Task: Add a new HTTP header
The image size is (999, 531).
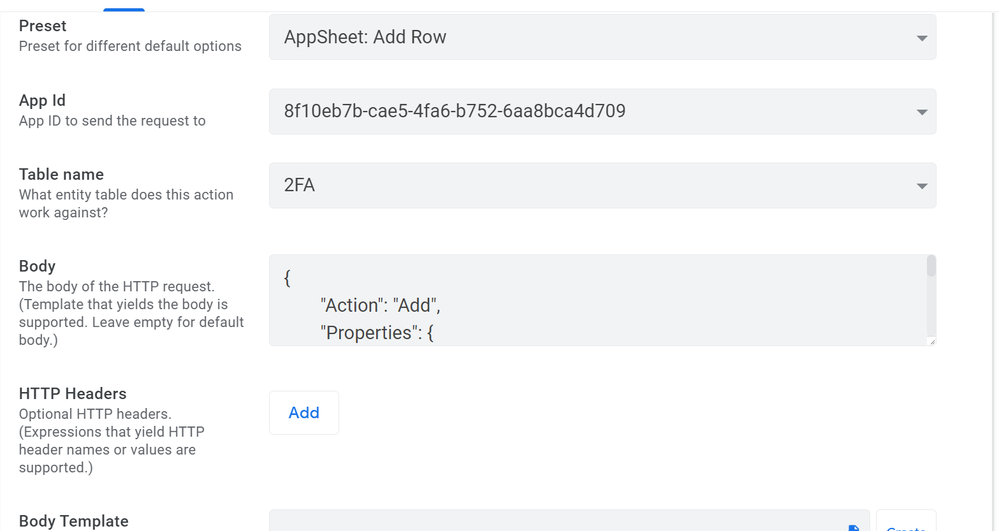Action: (x=304, y=412)
